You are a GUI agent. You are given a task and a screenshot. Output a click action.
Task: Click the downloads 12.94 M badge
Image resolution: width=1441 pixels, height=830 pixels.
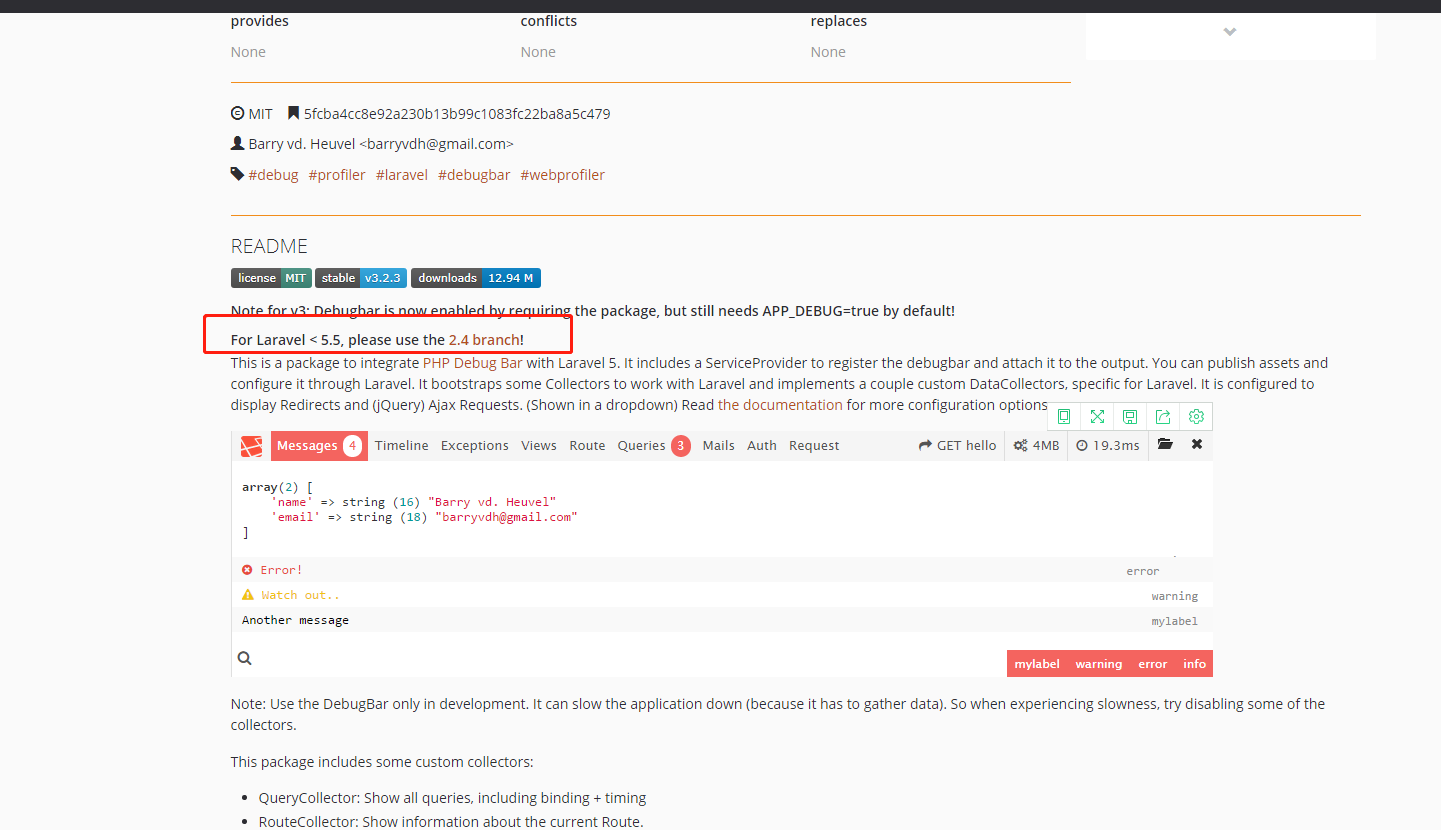(x=476, y=278)
